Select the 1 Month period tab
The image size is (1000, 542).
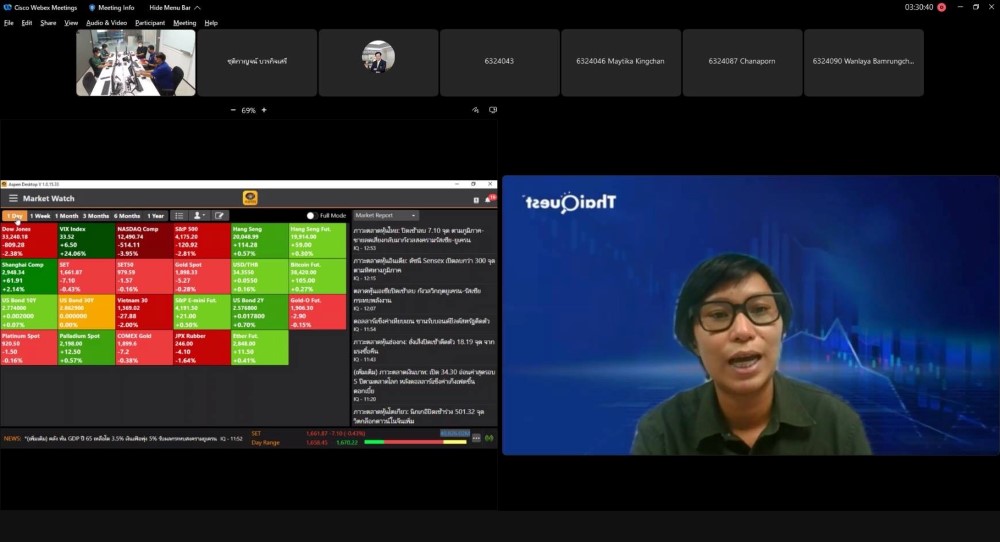click(66, 216)
